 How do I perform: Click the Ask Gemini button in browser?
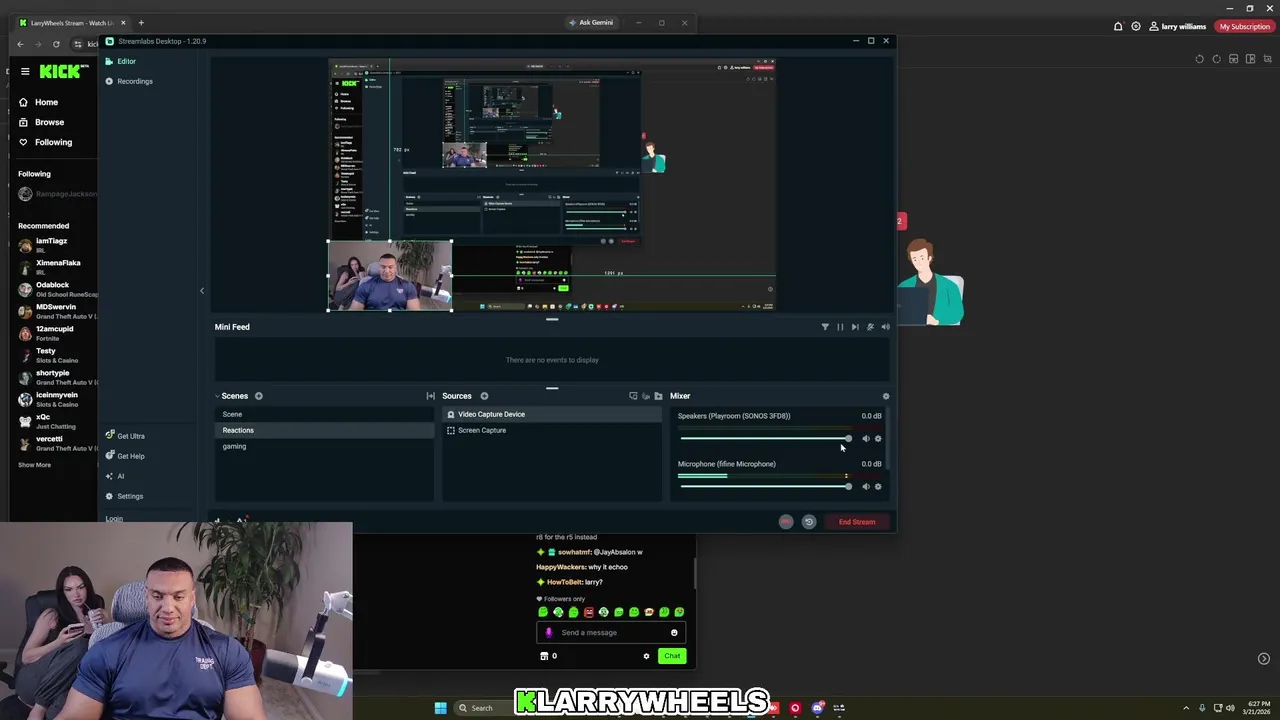[x=591, y=22]
